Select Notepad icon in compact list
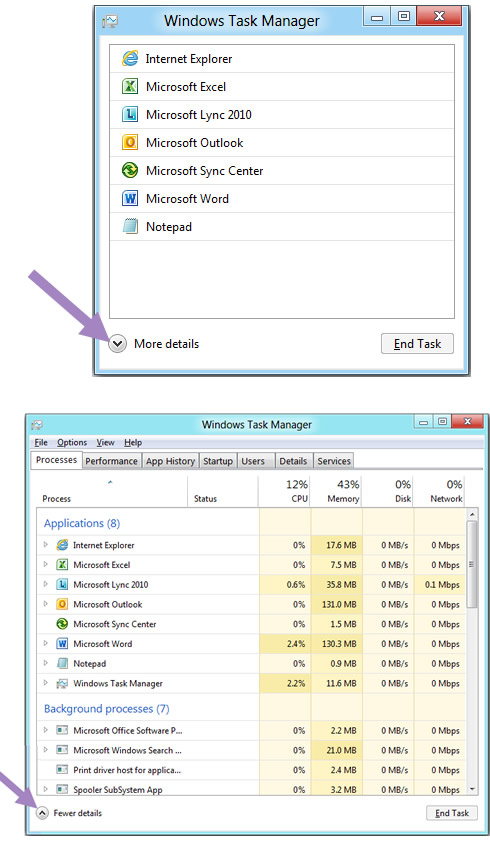Viewport: 490px width, 843px height. point(130,226)
